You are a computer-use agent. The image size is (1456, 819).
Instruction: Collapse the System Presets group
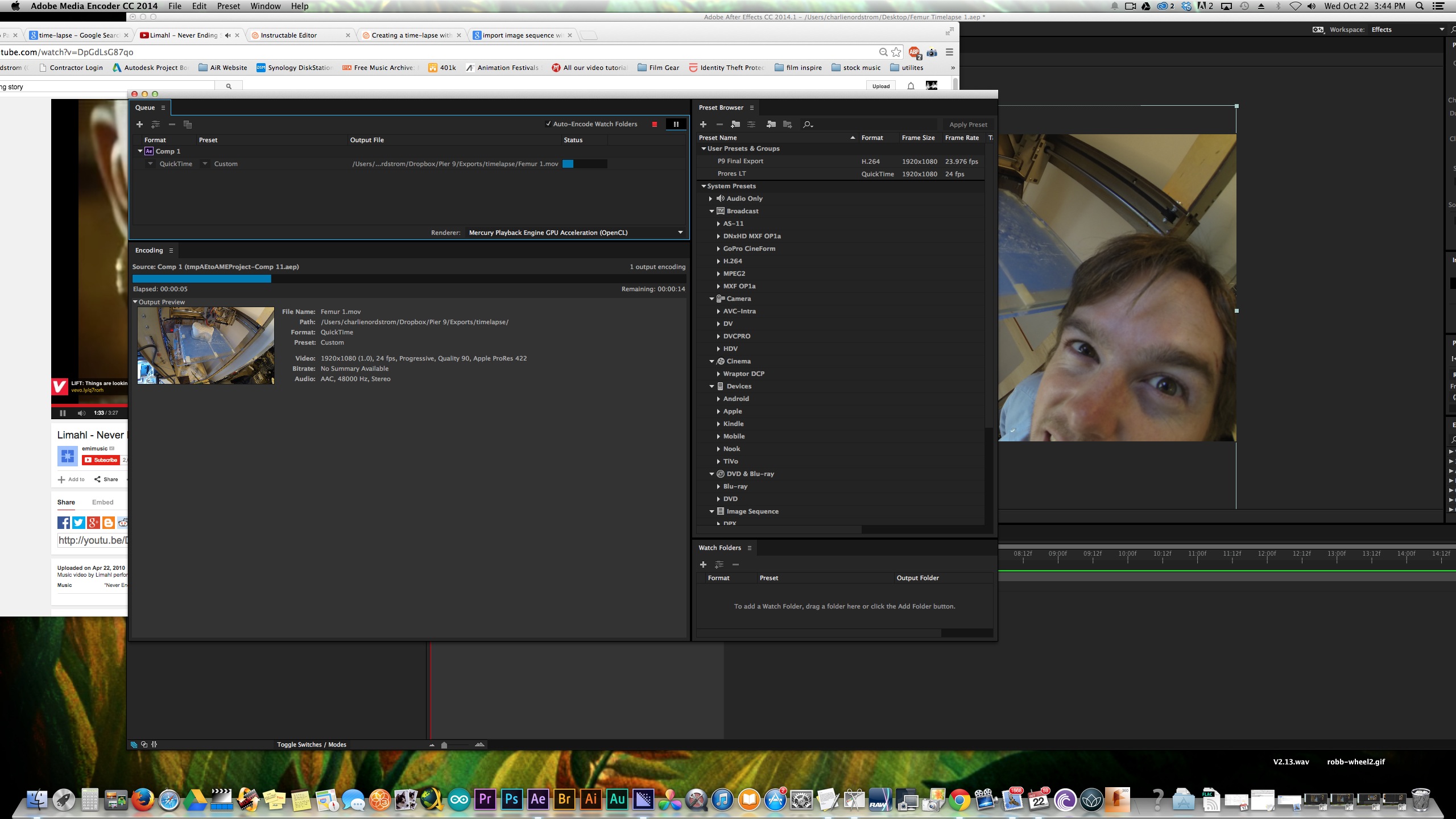[704, 186]
